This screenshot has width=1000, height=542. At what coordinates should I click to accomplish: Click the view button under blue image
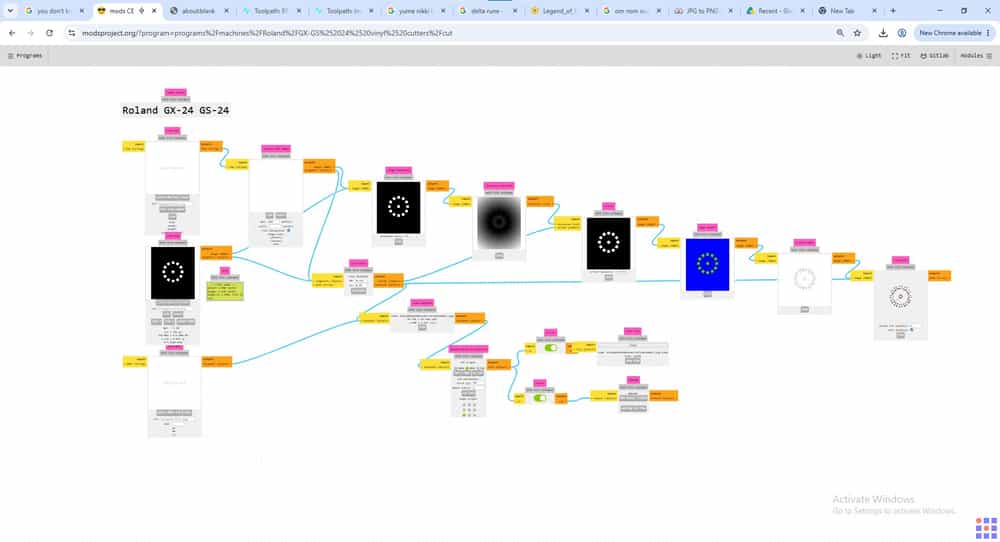pyautogui.click(x=707, y=295)
